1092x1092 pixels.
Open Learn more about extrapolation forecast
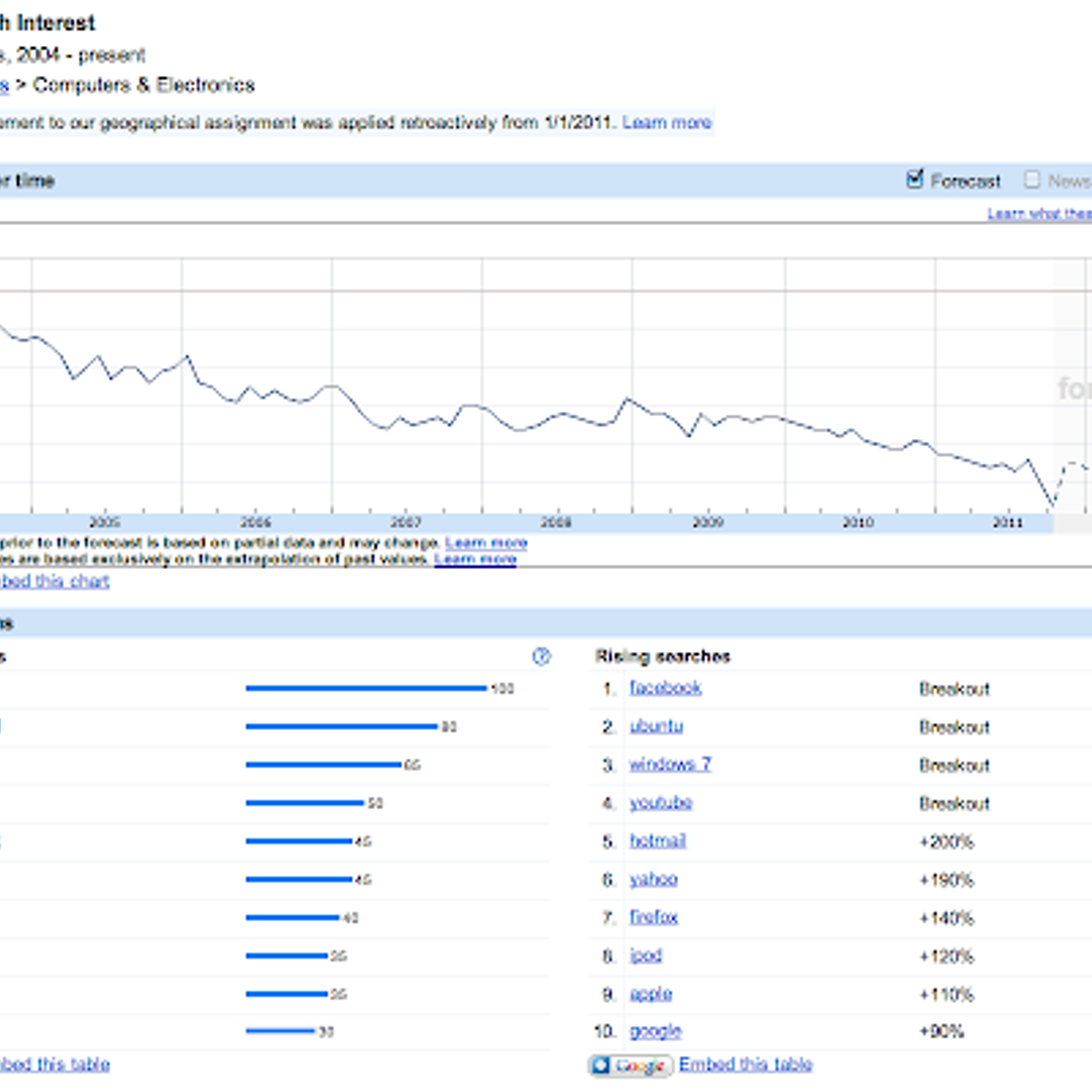coord(475,560)
